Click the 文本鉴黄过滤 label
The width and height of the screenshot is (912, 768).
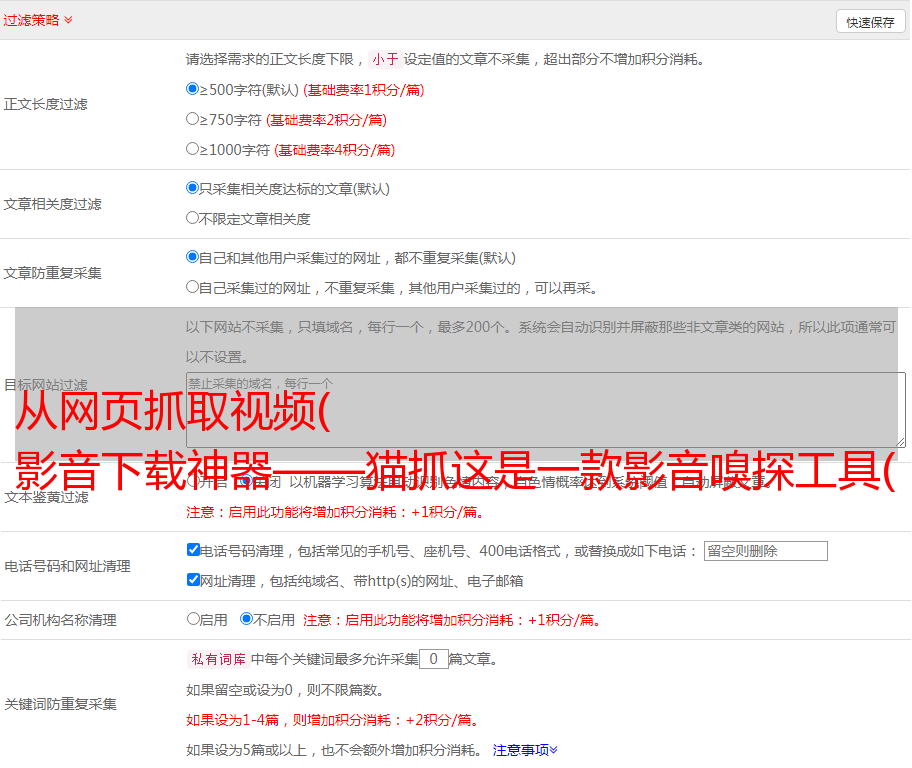[x=47, y=497]
